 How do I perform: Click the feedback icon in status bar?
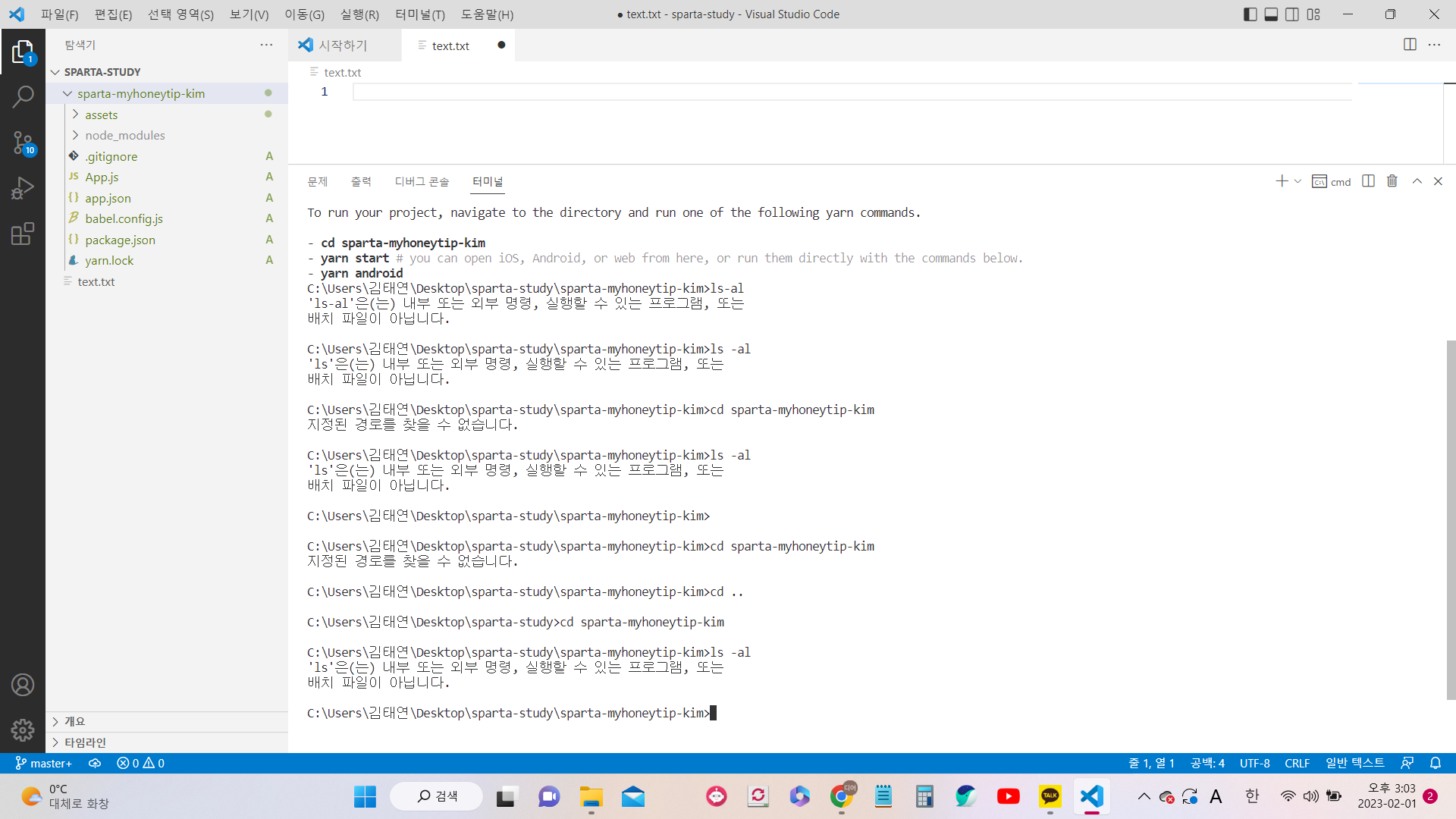[1407, 763]
